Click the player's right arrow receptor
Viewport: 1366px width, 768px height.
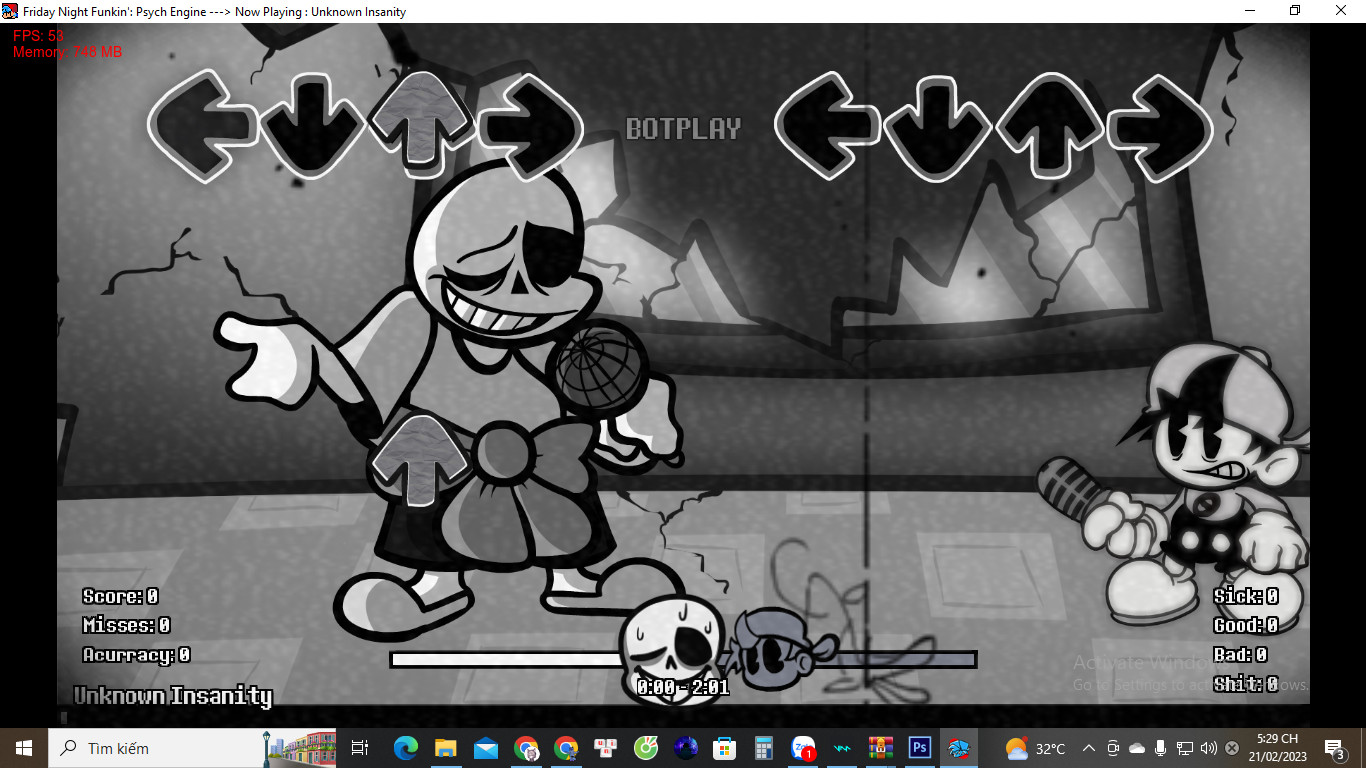[x=1158, y=128]
